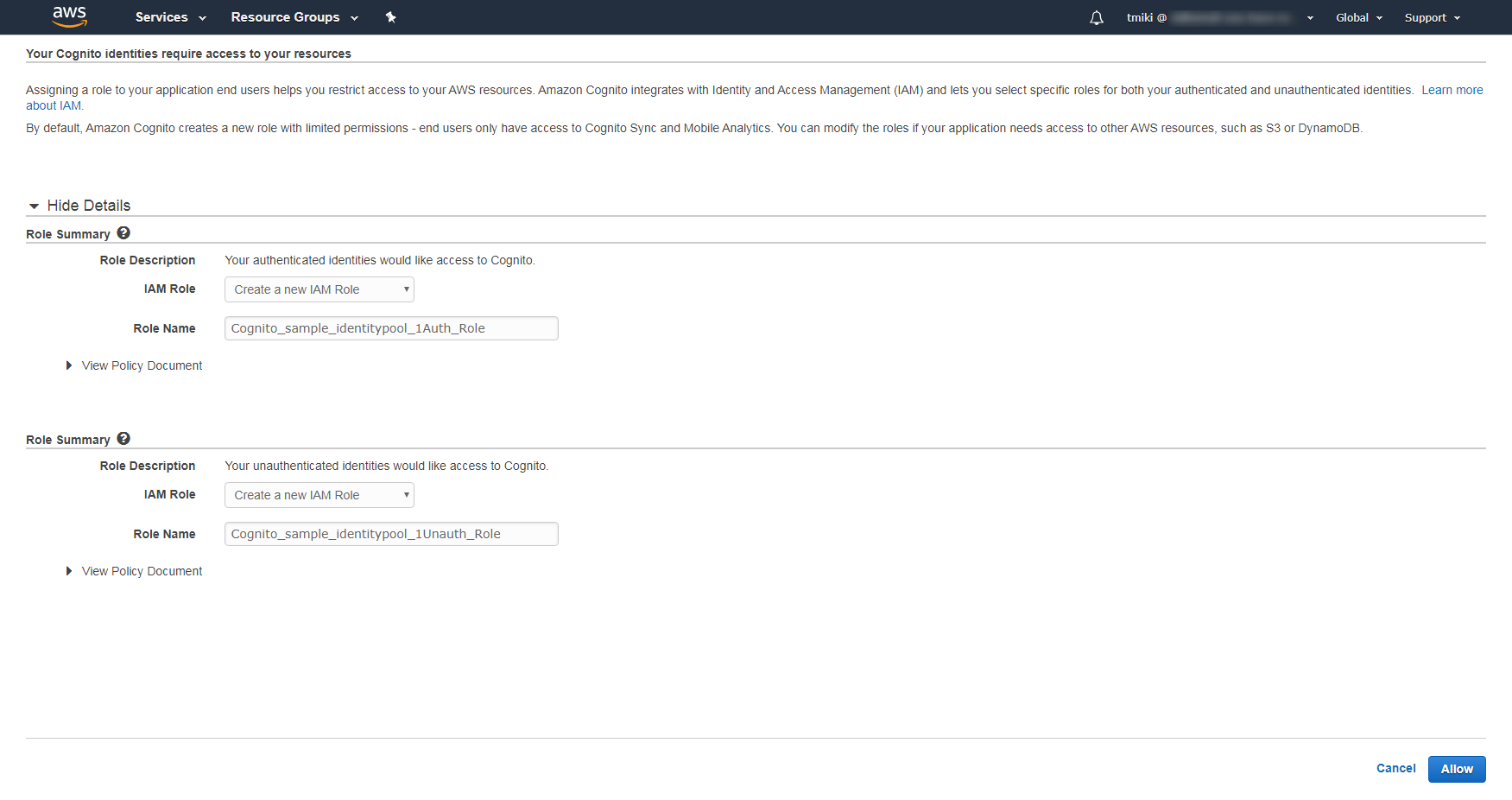1512x800 pixels.
Task: Click the Cancel link
Action: (1395, 768)
